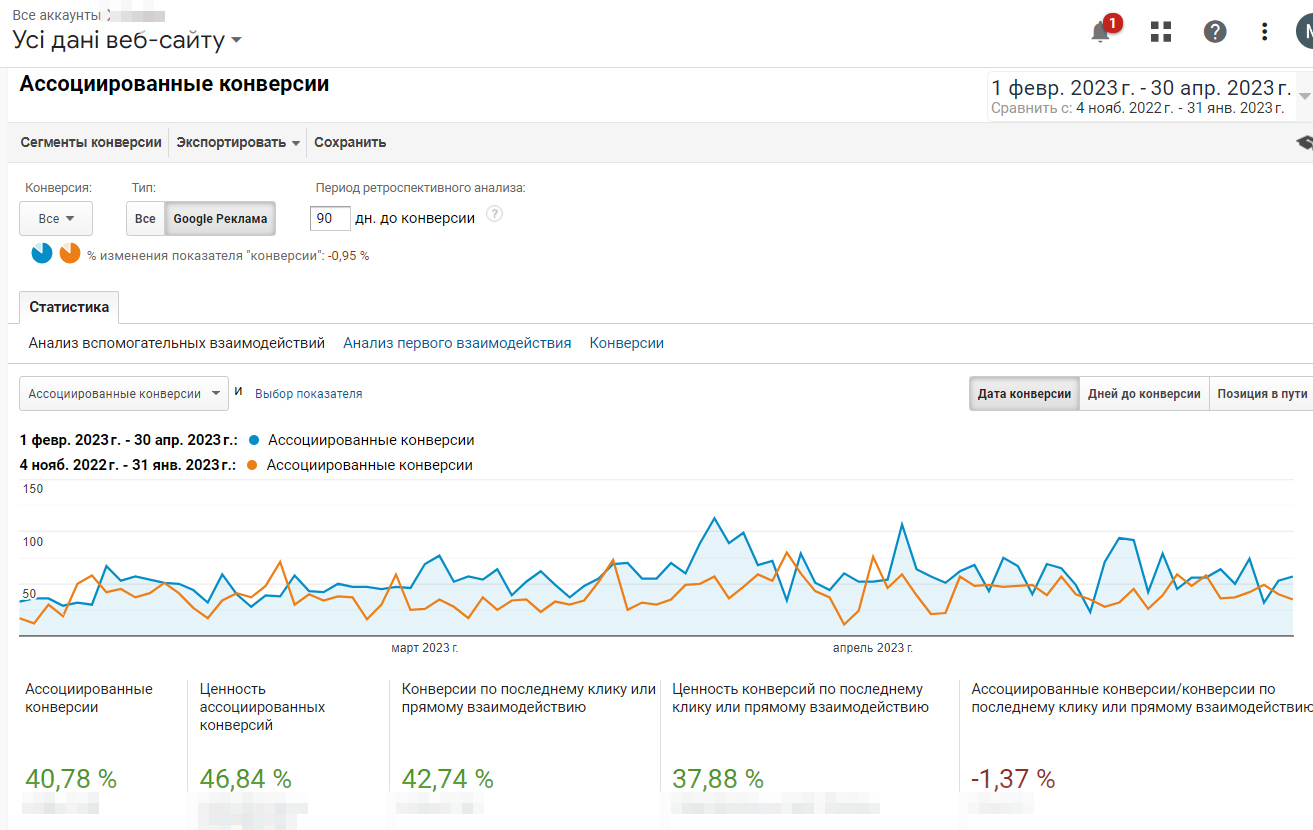The image size is (1313, 830).
Task: Click the blue pie chart icon
Action: tap(41, 253)
